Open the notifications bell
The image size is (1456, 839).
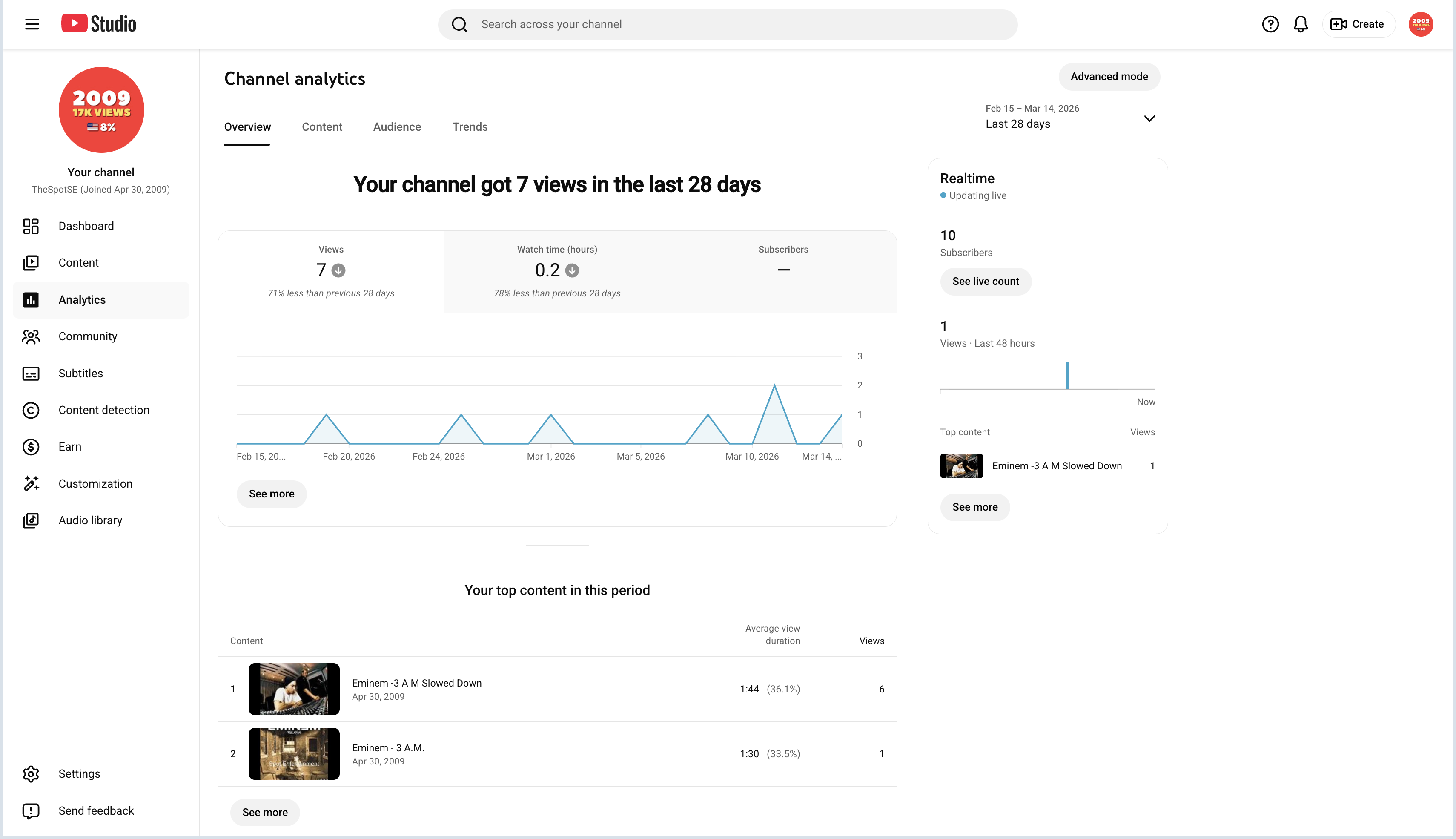tap(1301, 24)
